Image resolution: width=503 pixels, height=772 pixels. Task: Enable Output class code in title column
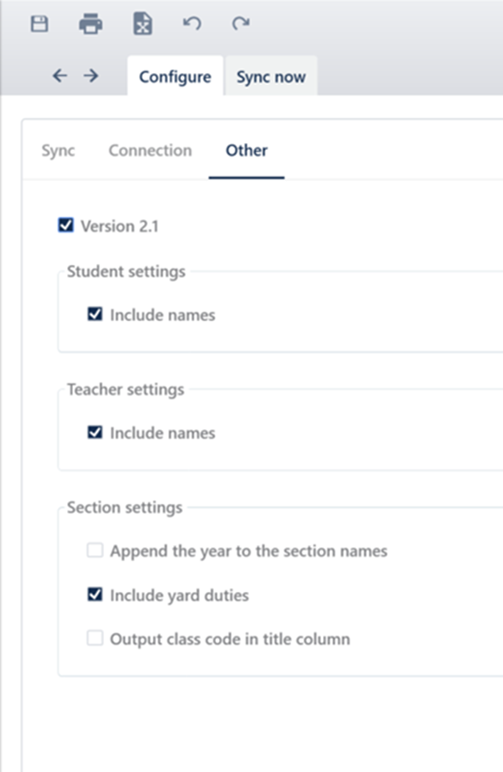pos(95,638)
